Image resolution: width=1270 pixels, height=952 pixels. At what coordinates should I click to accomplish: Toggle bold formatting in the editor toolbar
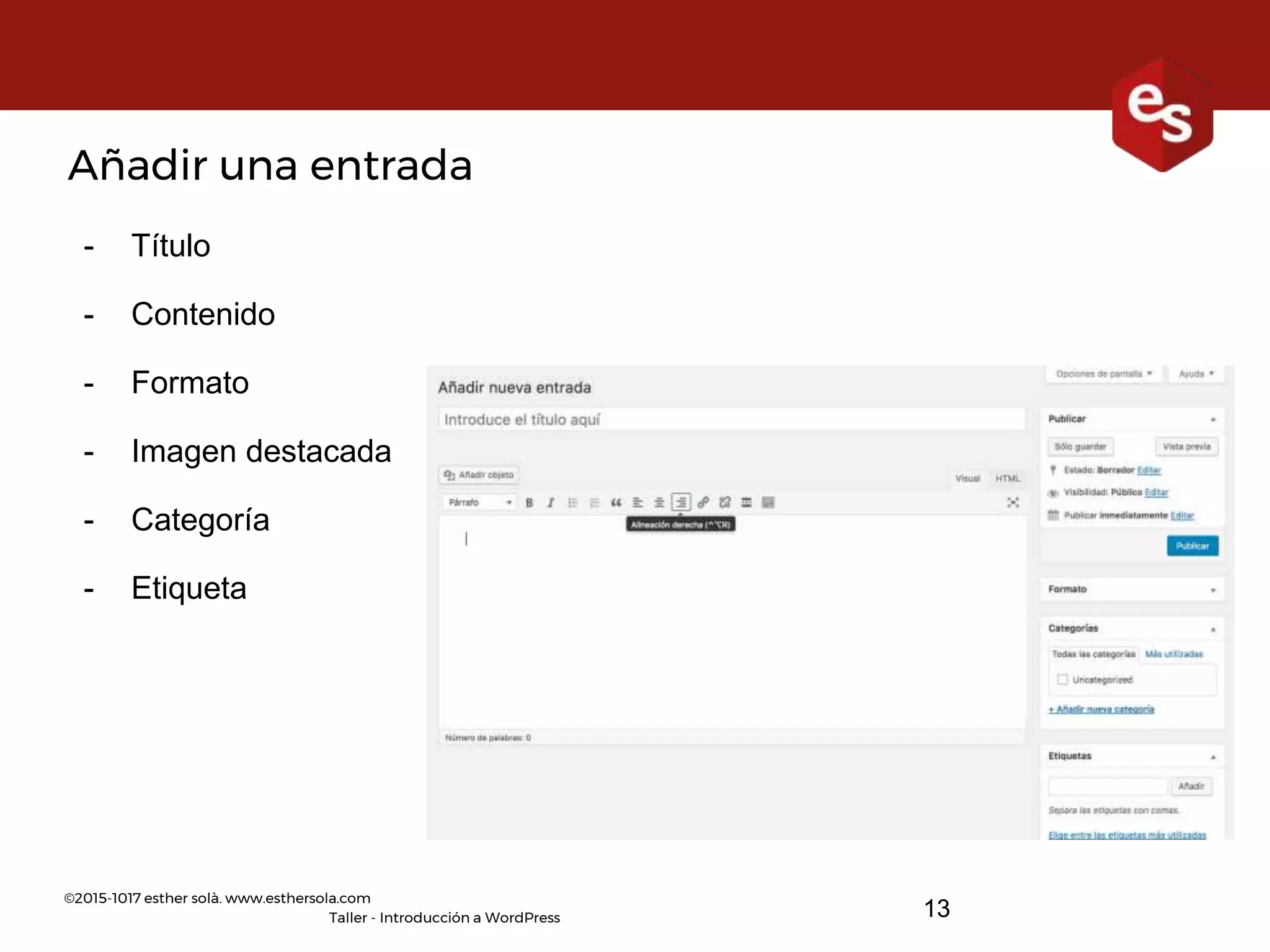coord(529,503)
